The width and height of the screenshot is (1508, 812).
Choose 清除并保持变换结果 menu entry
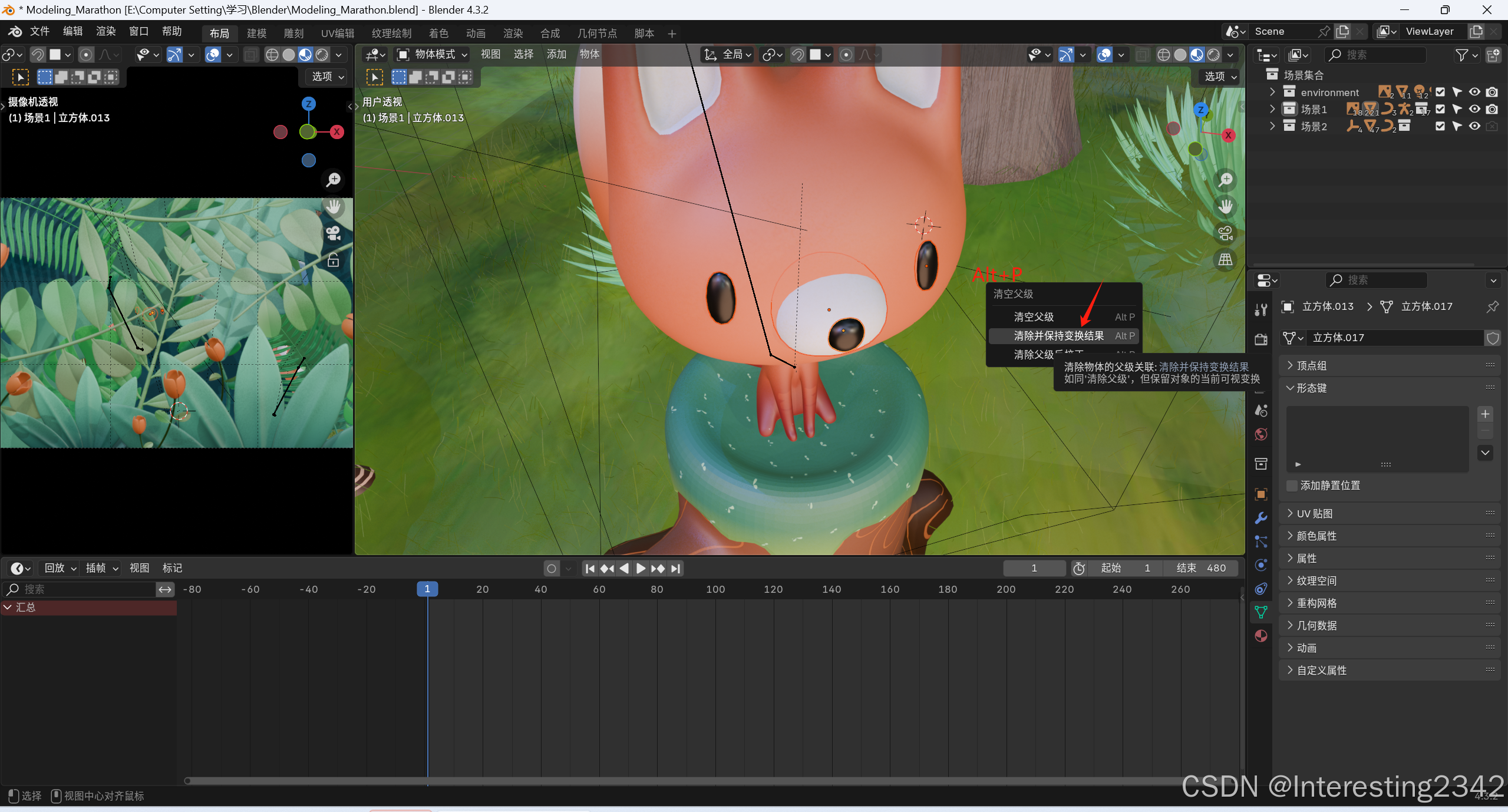click(x=1058, y=336)
